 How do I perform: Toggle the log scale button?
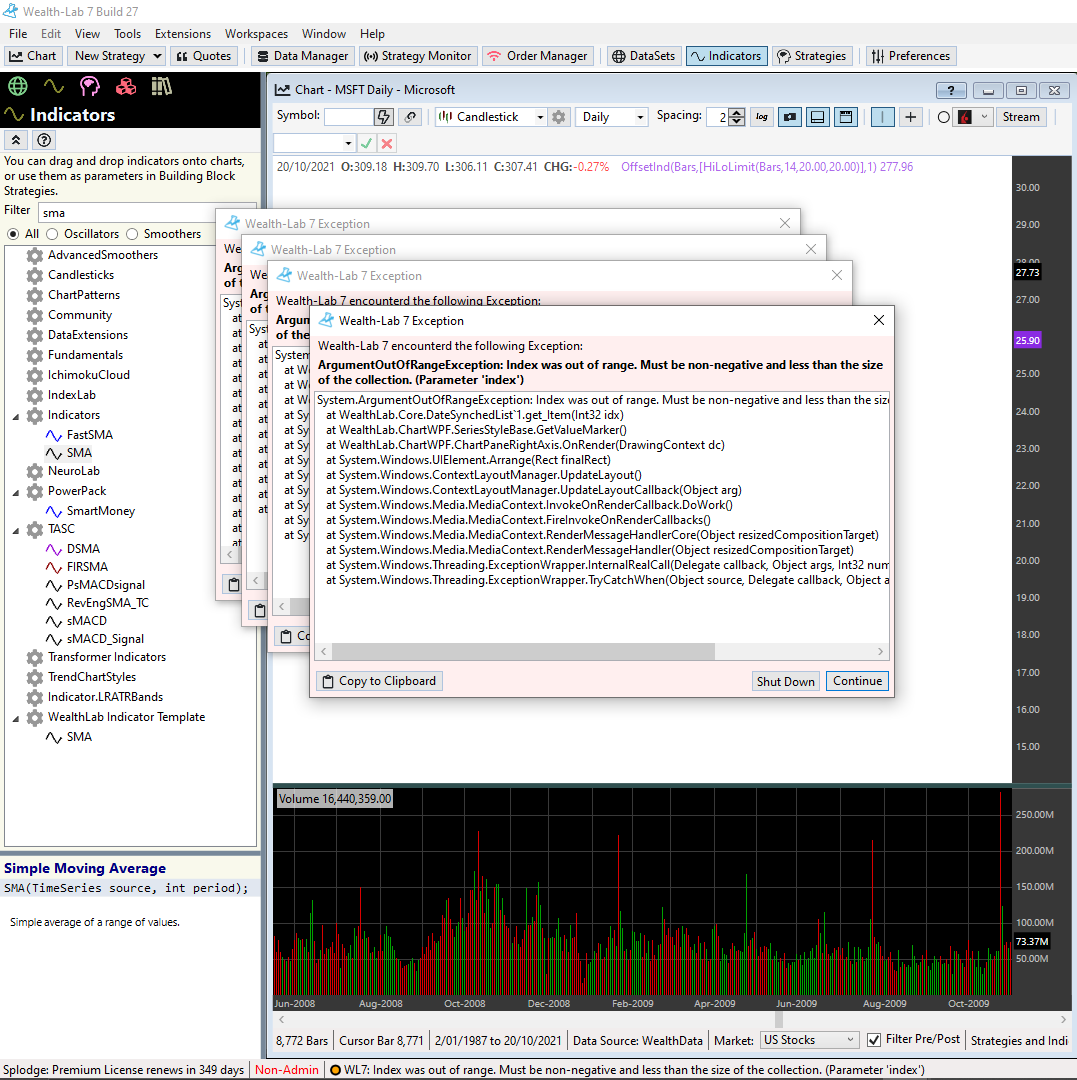pos(762,117)
